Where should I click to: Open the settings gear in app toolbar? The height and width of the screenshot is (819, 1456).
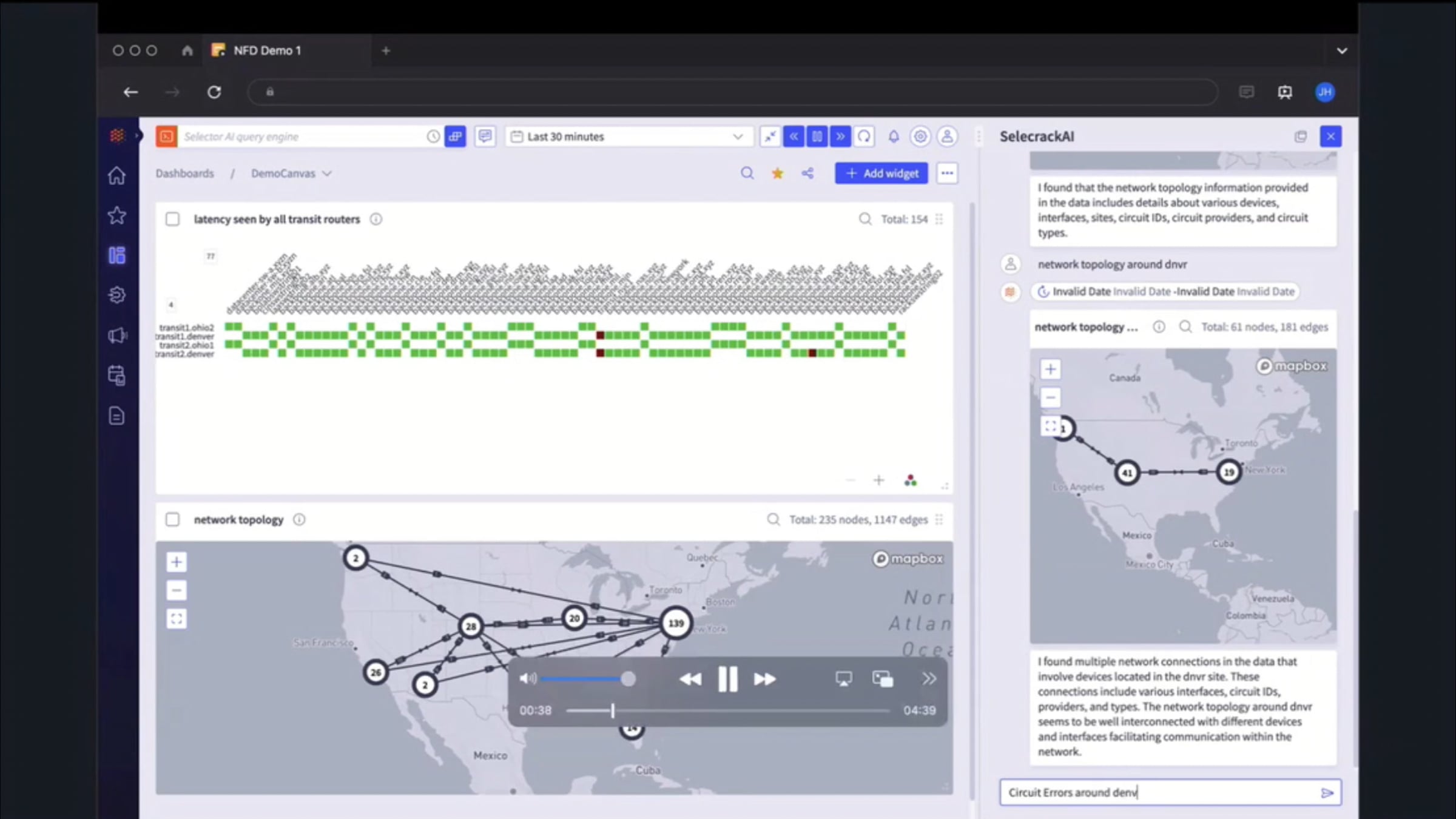tap(920, 136)
